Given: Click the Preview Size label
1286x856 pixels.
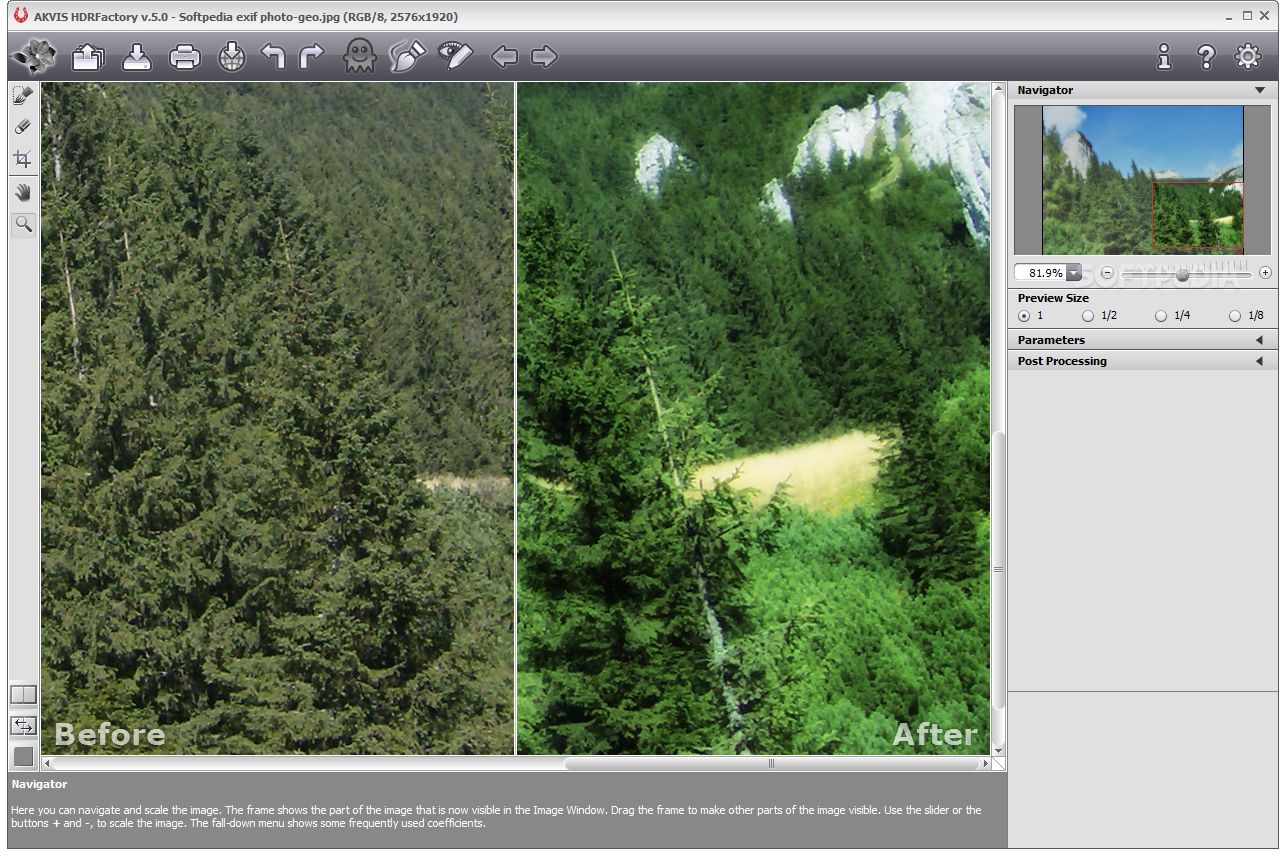Looking at the screenshot, I should click(1053, 298).
